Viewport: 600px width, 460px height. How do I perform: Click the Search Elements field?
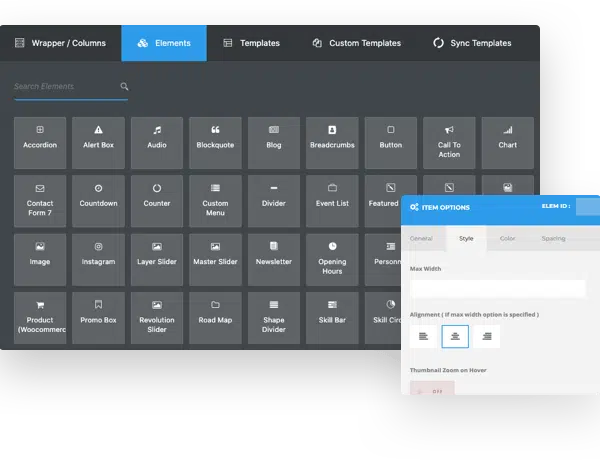(x=65, y=87)
